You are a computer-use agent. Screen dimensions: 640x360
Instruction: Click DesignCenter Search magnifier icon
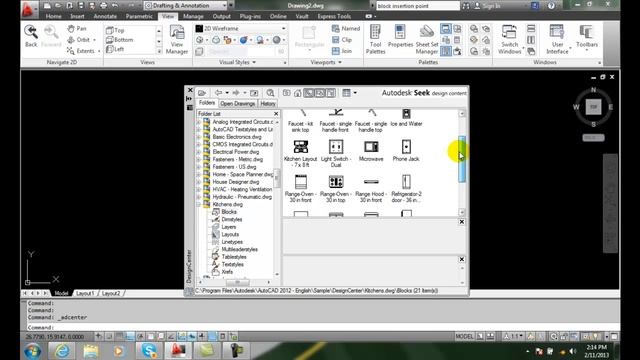coord(270,93)
